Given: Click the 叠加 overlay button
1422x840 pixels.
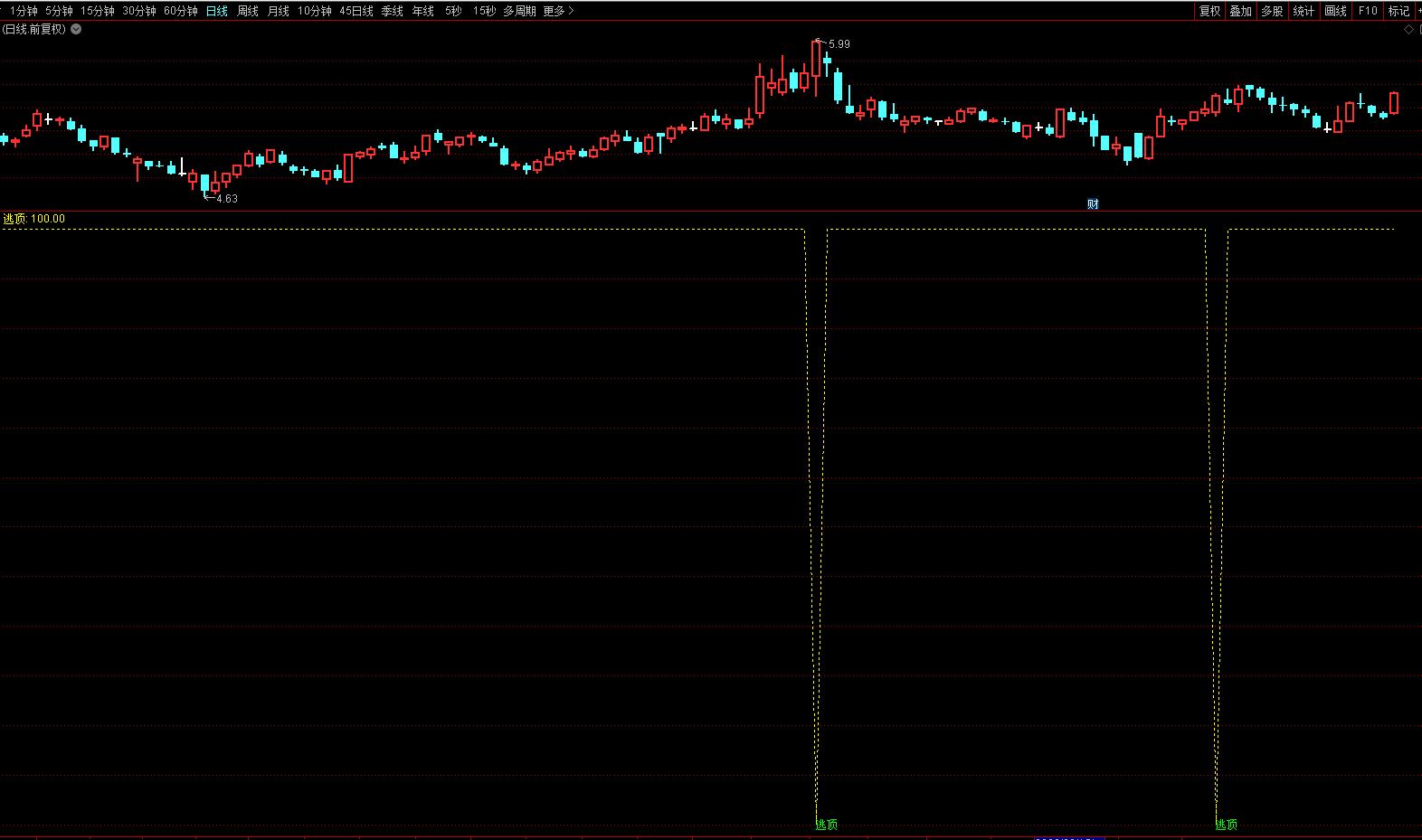Looking at the screenshot, I should point(1240,11).
